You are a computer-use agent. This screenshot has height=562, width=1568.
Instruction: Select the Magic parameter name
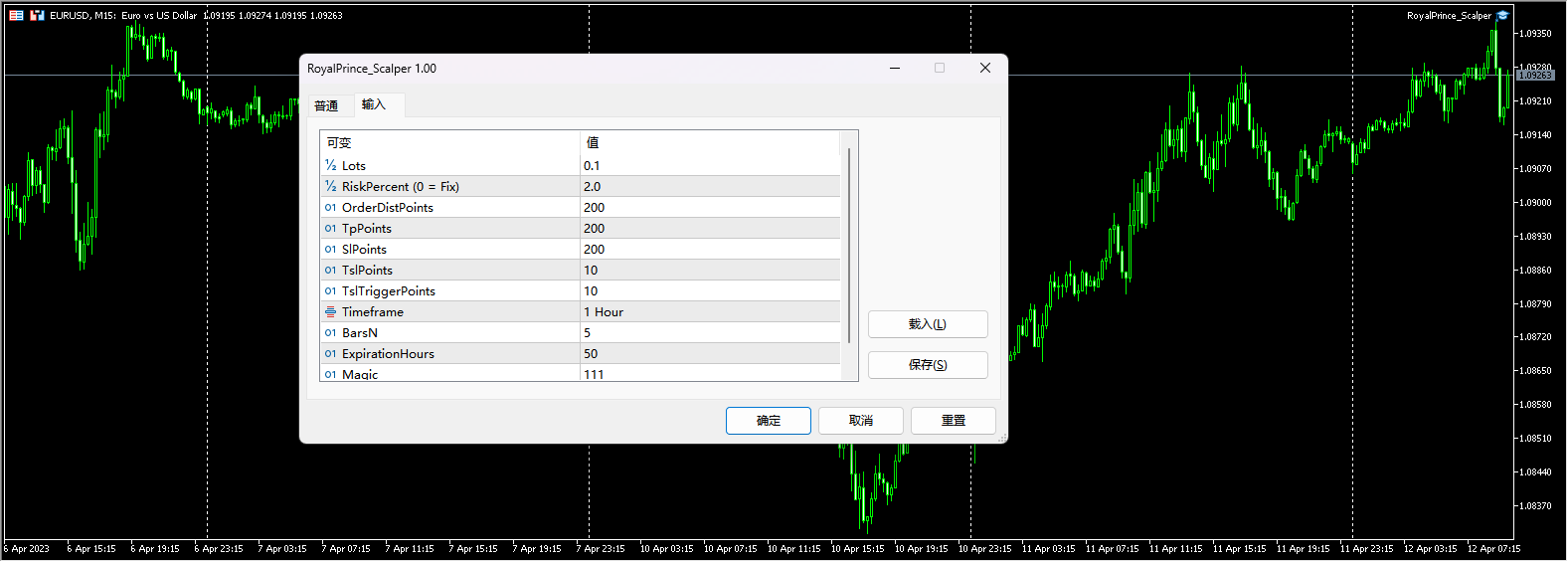point(360,375)
